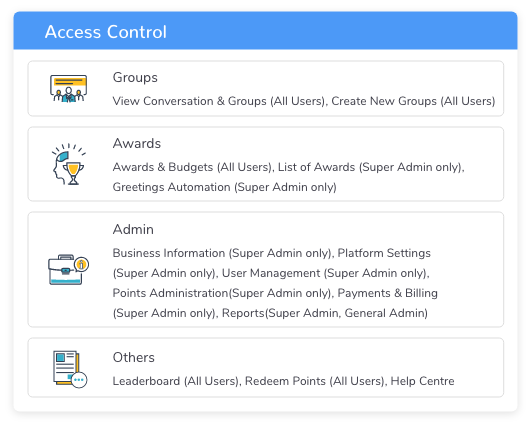
Task: Select Greetings Automation entry
Action: (x=171, y=187)
